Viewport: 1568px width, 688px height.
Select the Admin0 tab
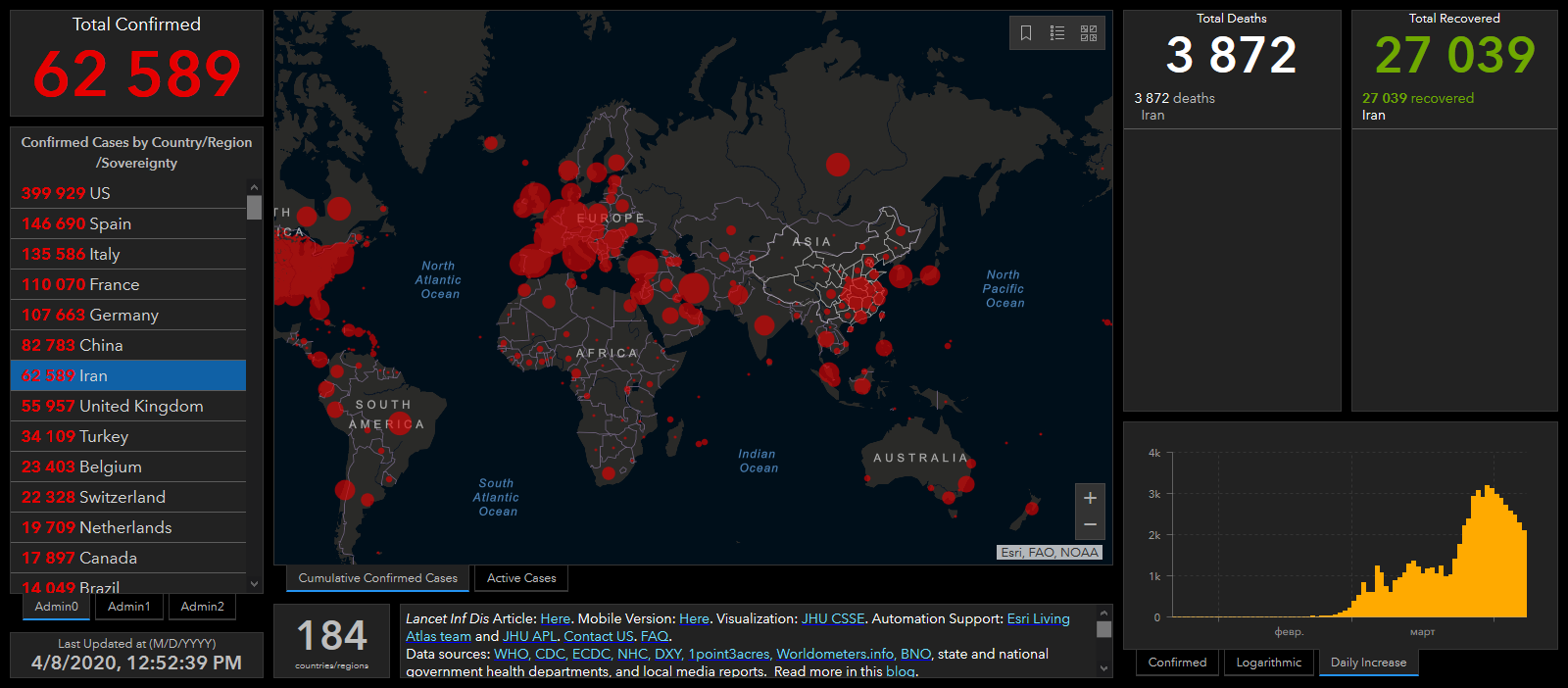tap(57, 607)
